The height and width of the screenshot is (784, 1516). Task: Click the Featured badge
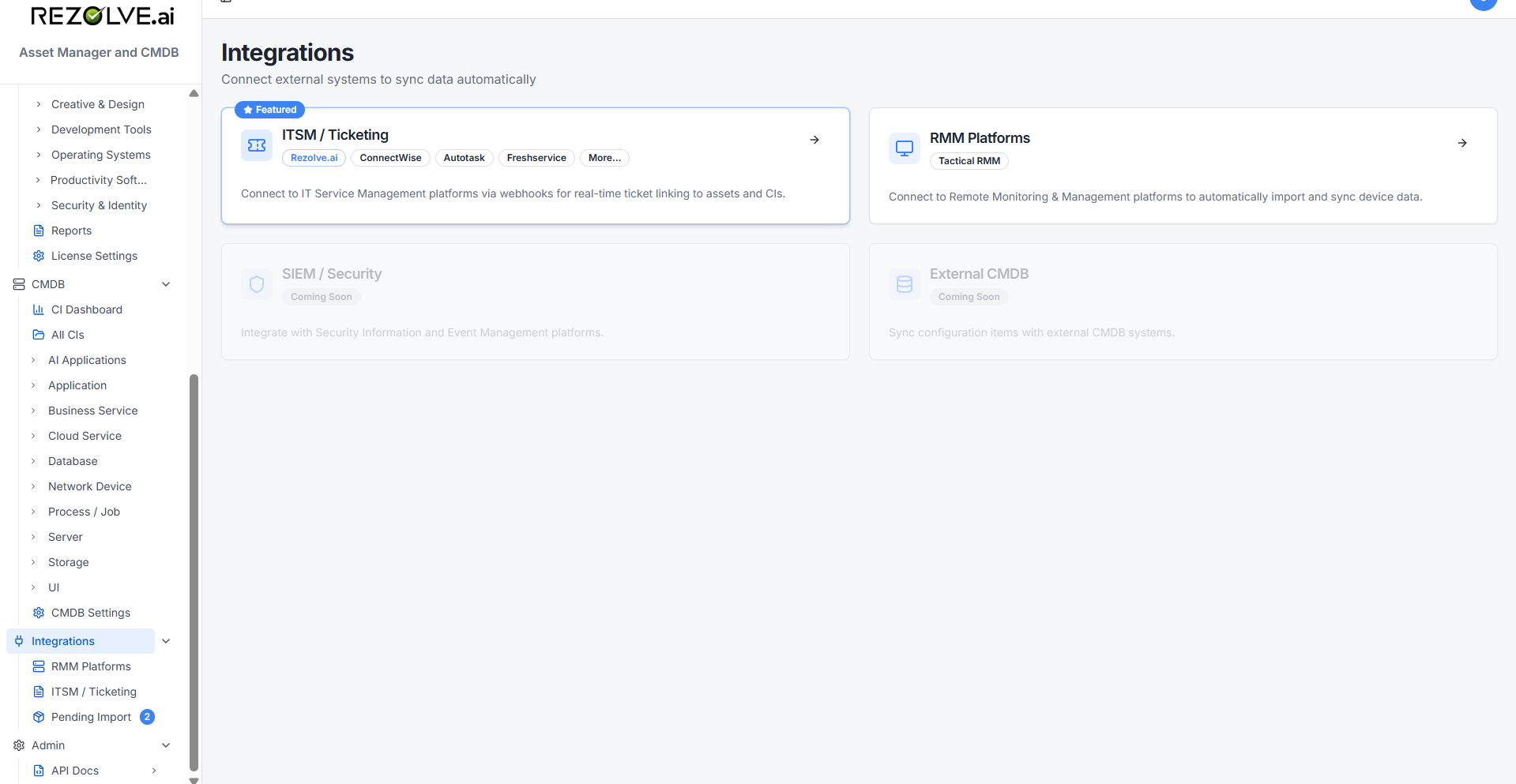[x=269, y=110]
